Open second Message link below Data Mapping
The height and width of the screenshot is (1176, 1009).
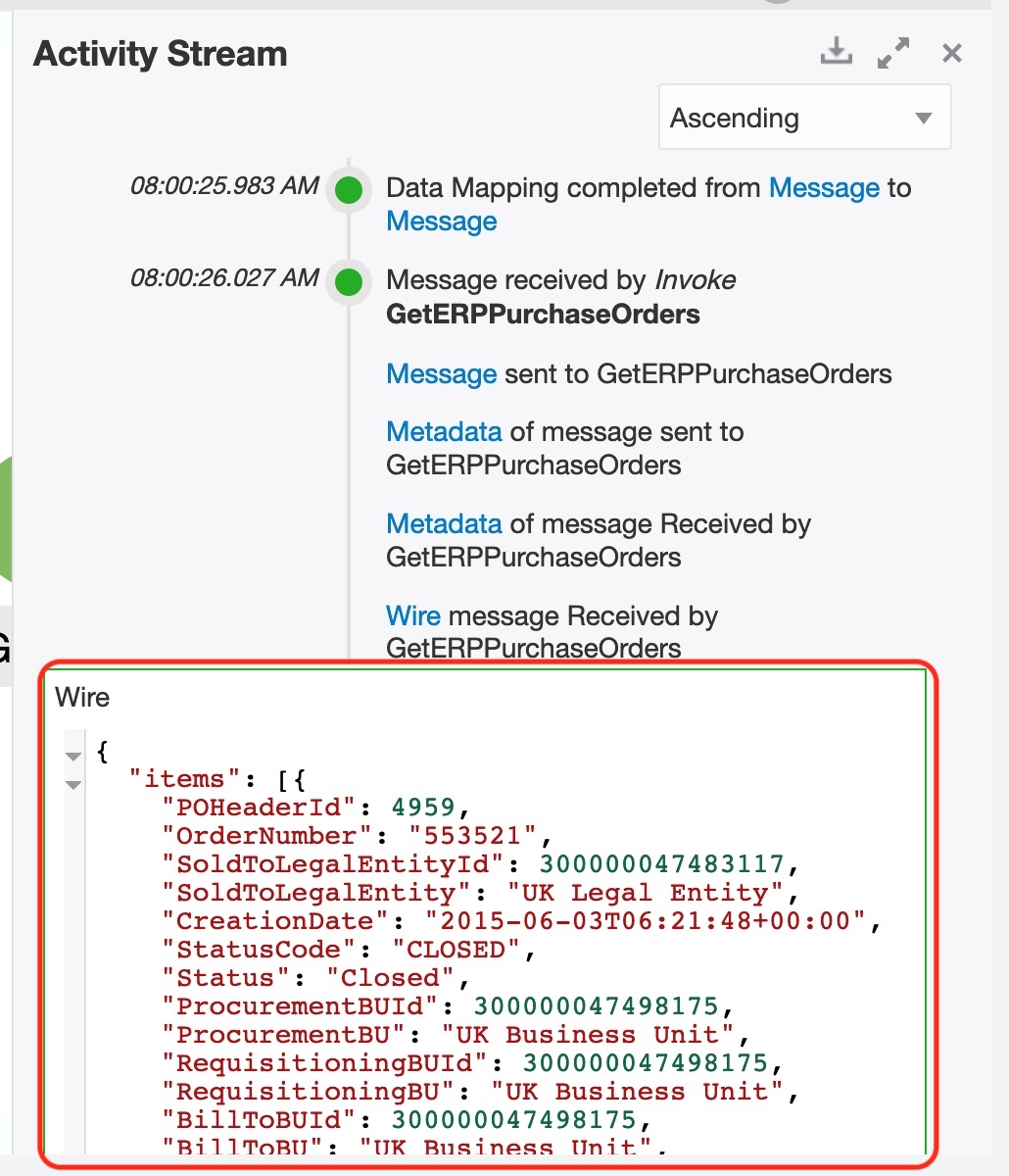point(442,221)
